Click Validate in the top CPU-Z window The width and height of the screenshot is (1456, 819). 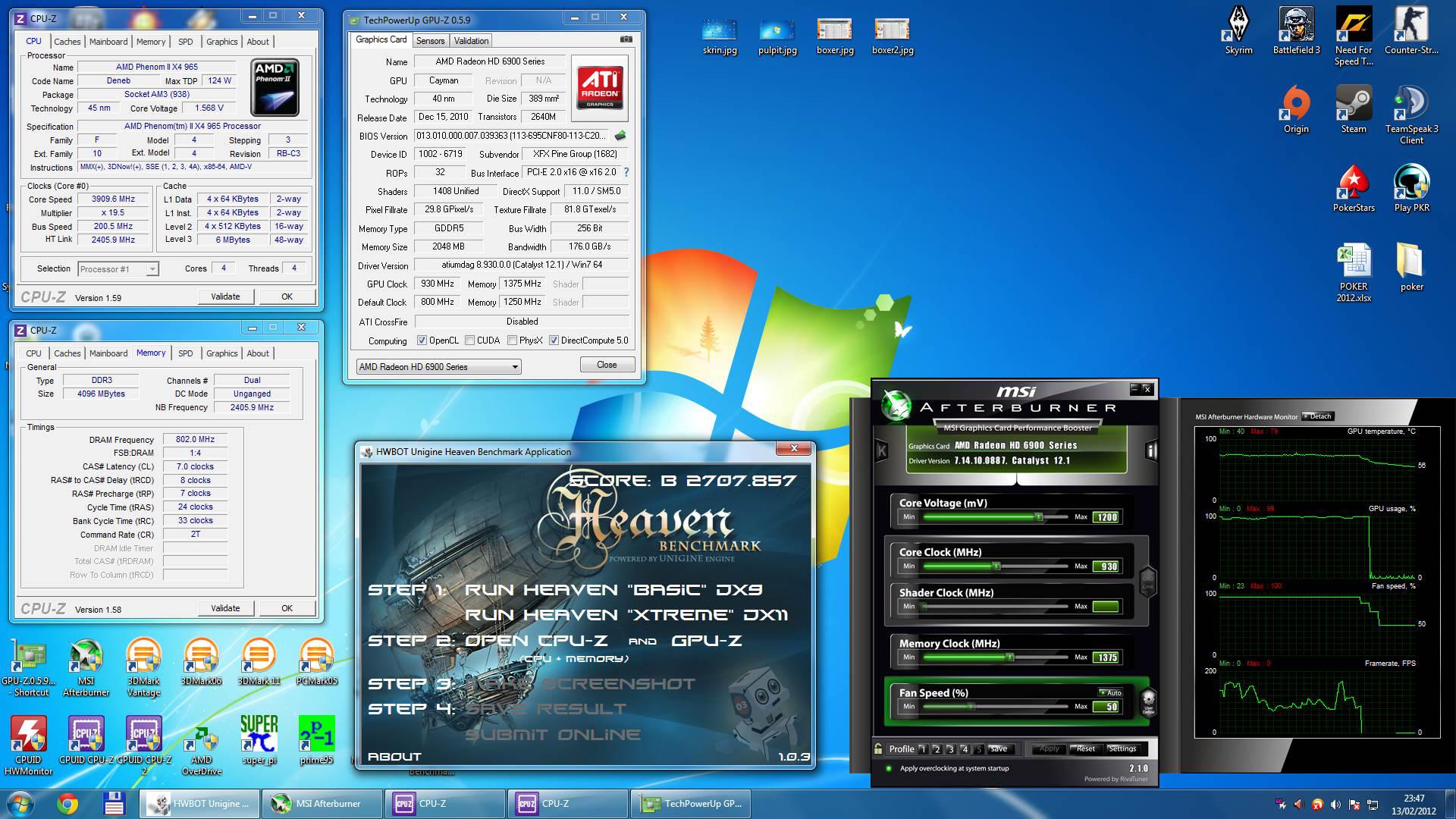[225, 297]
